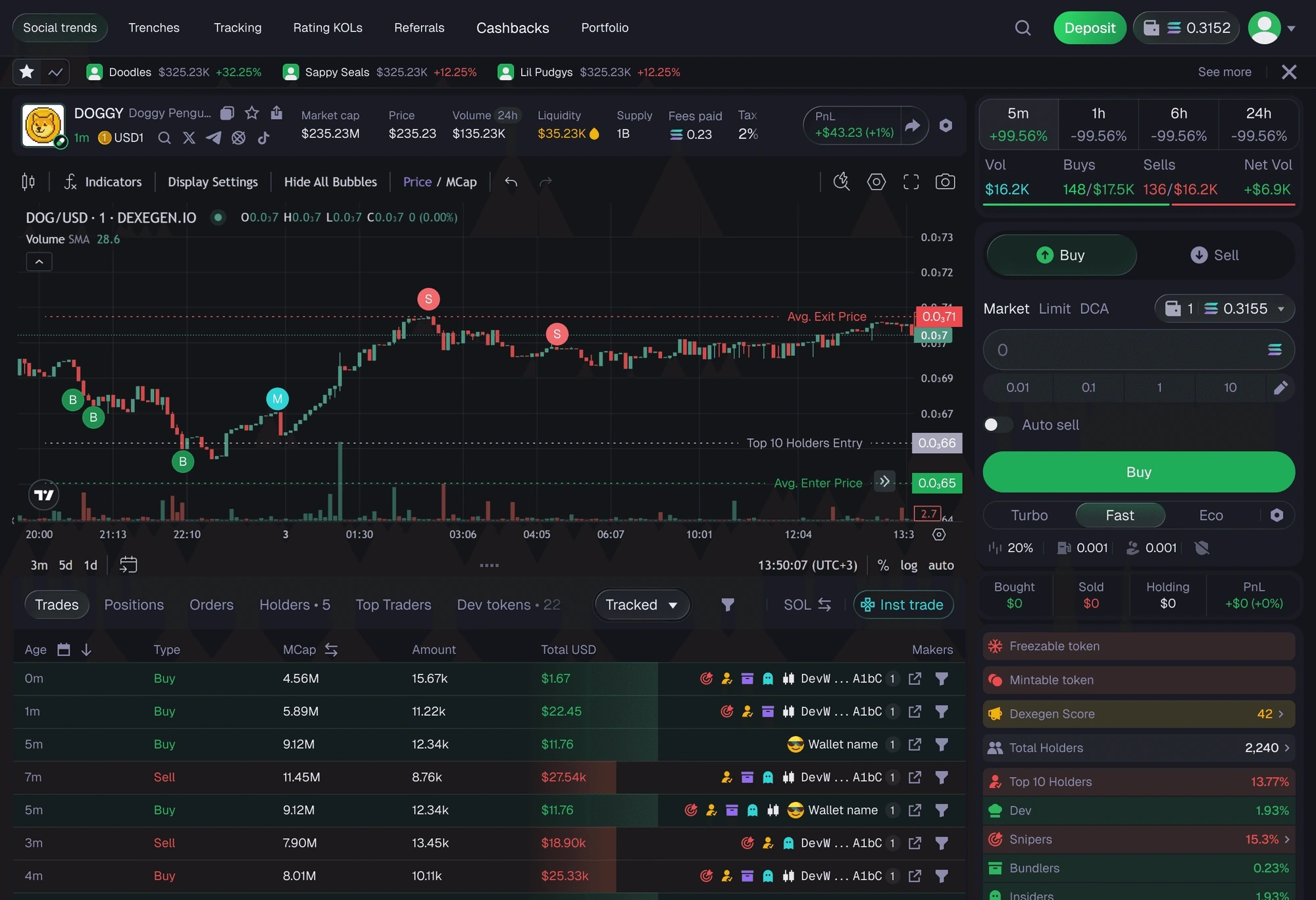The width and height of the screenshot is (1316, 900).
Task: Select the Limit order tab
Action: [x=1055, y=309]
